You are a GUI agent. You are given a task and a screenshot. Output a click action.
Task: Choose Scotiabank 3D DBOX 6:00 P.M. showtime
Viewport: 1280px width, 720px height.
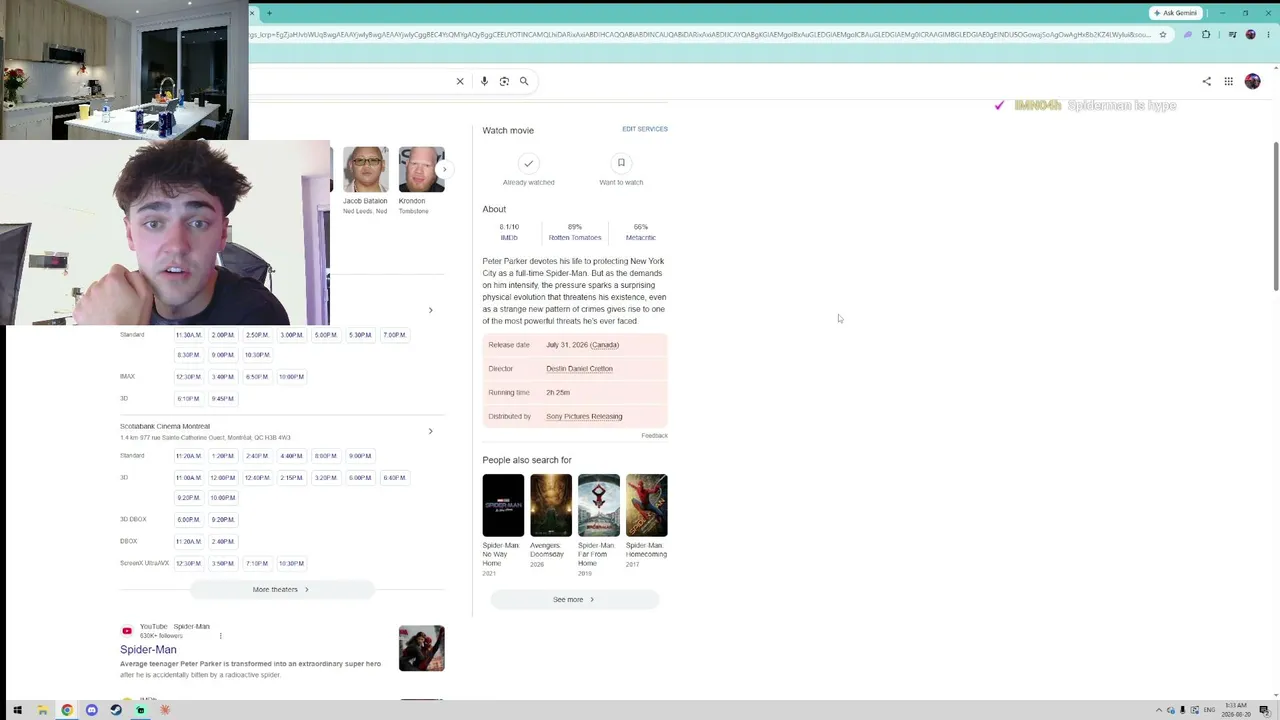pos(188,520)
